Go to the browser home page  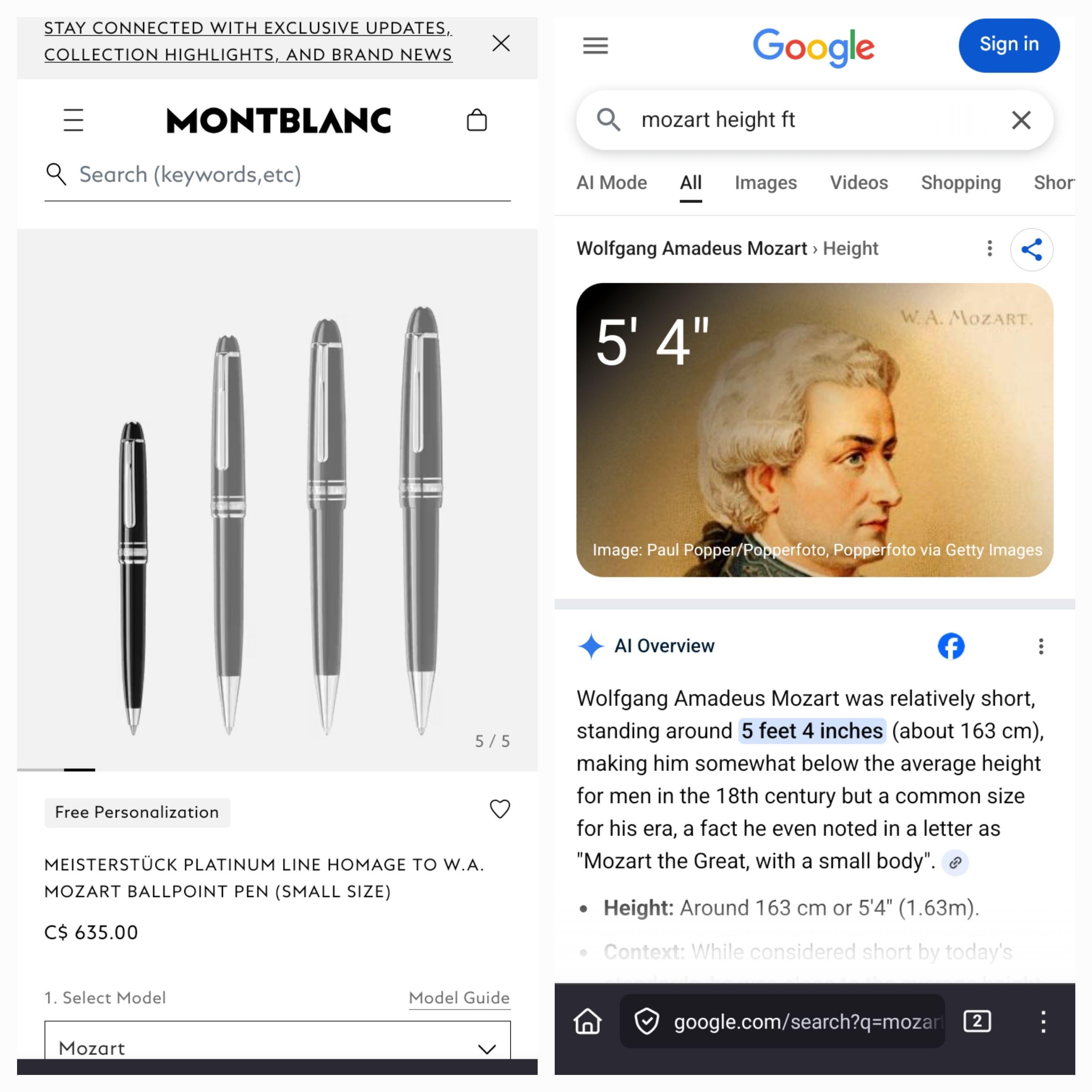click(588, 1021)
